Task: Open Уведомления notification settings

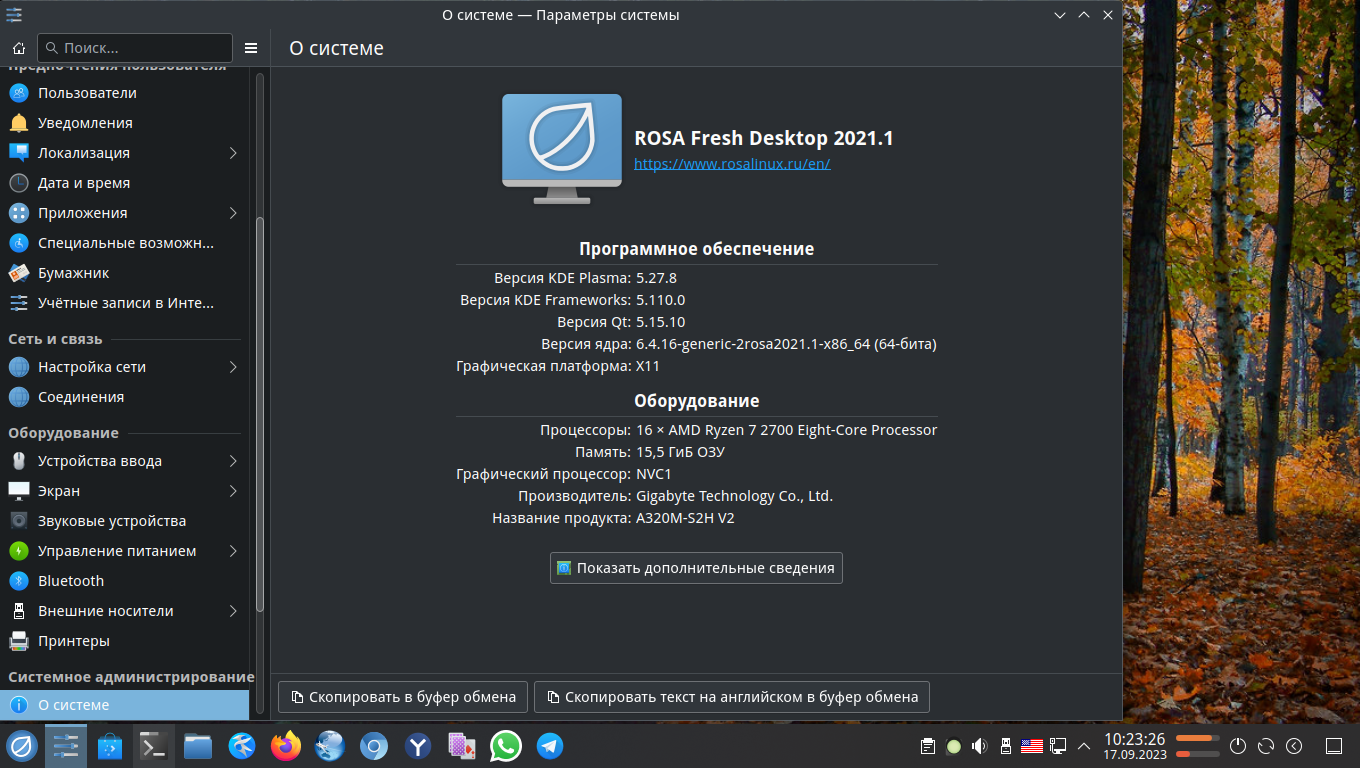Action: (85, 123)
